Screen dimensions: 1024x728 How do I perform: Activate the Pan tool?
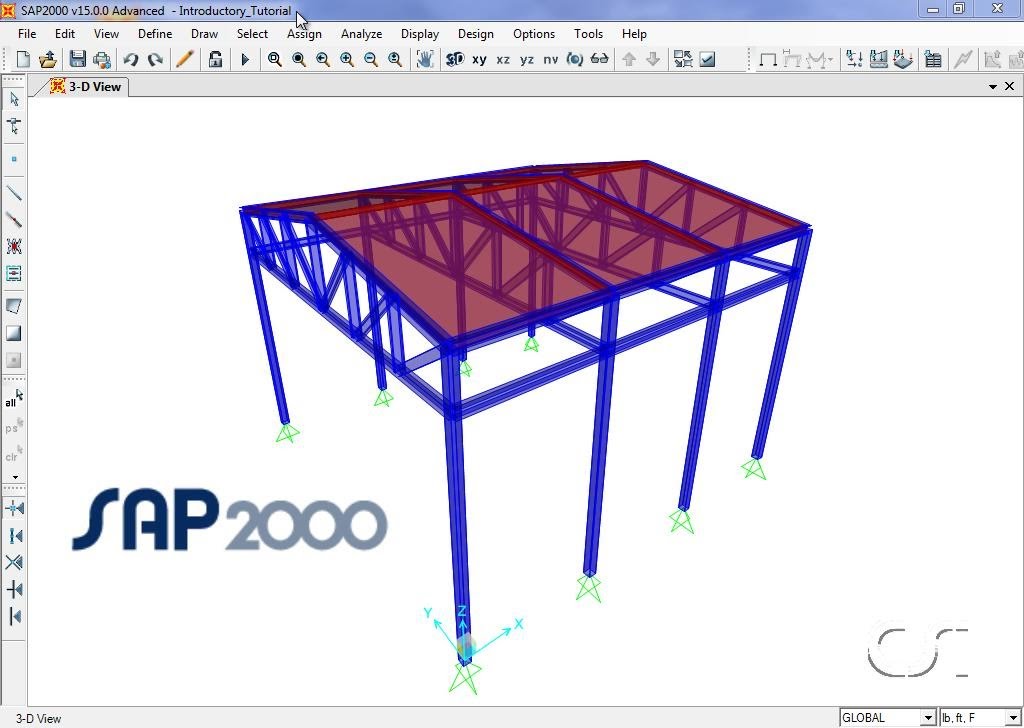pos(424,59)
